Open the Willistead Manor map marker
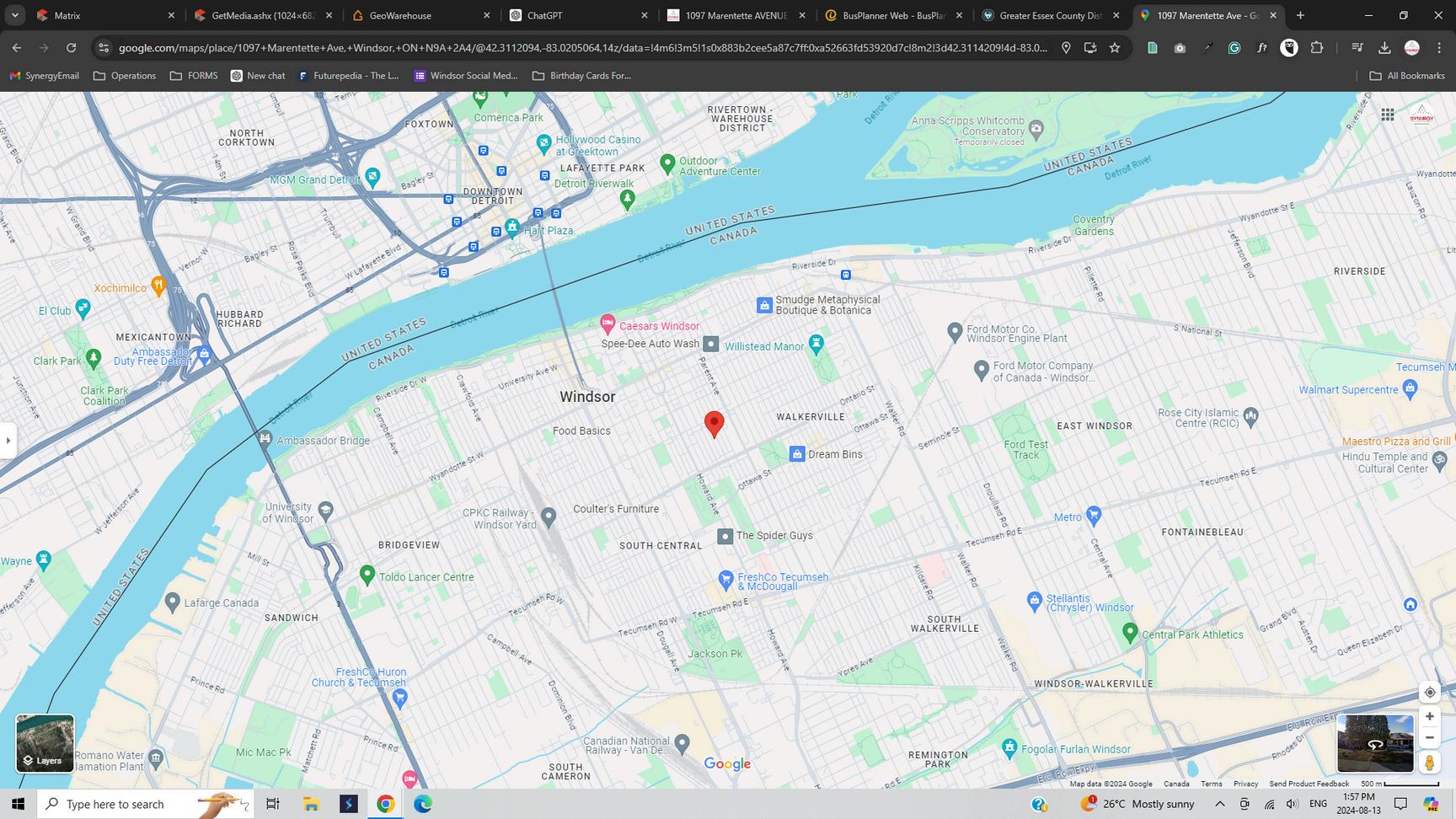Viewport: 1456px width, 819px height. point(816,343)
